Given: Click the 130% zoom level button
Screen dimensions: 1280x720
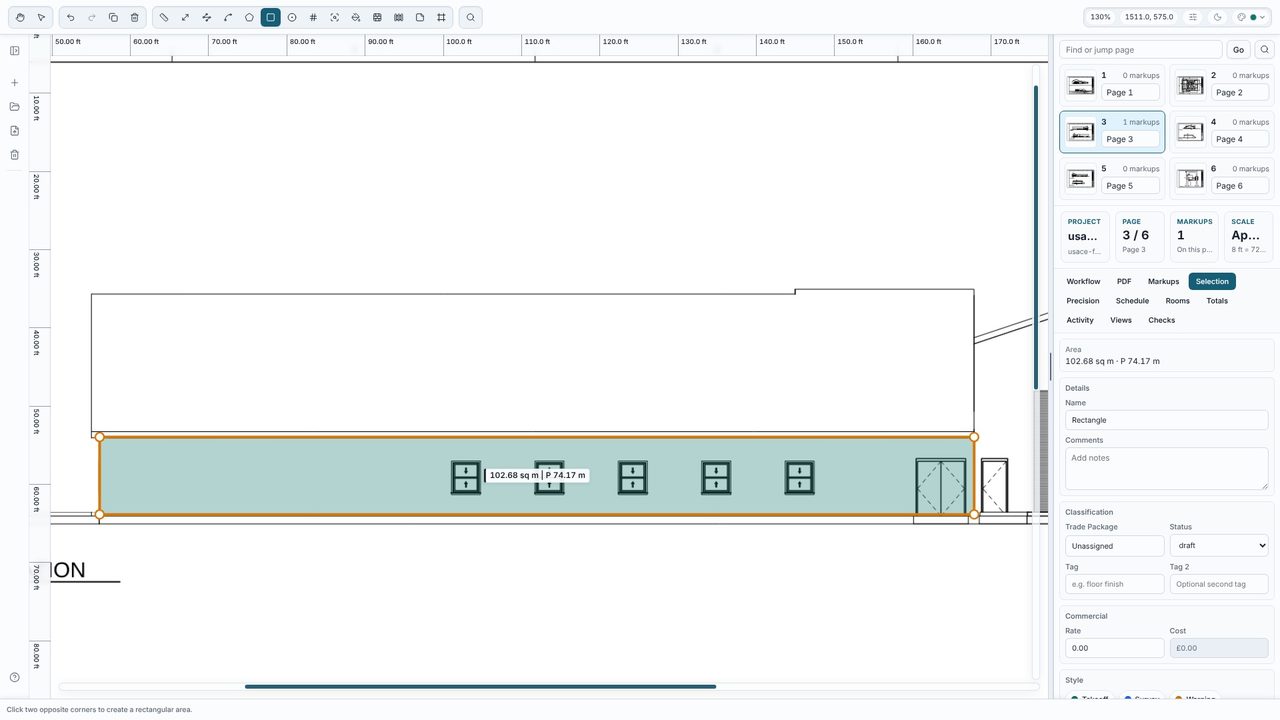Looking at the screenshot, I should [x=1100, y=17].
